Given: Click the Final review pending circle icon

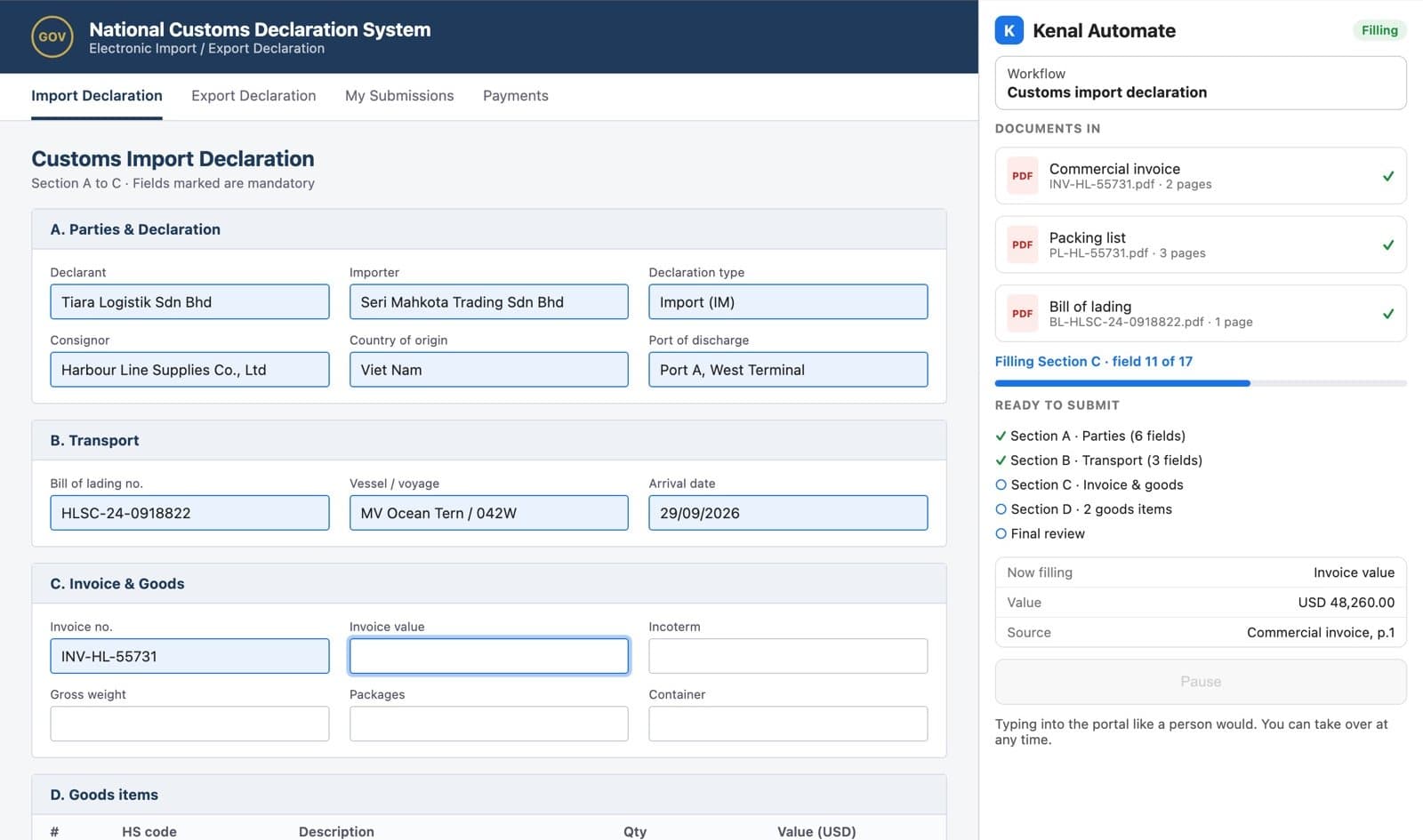Looking at the screenshot, I should coord(1001,533).
